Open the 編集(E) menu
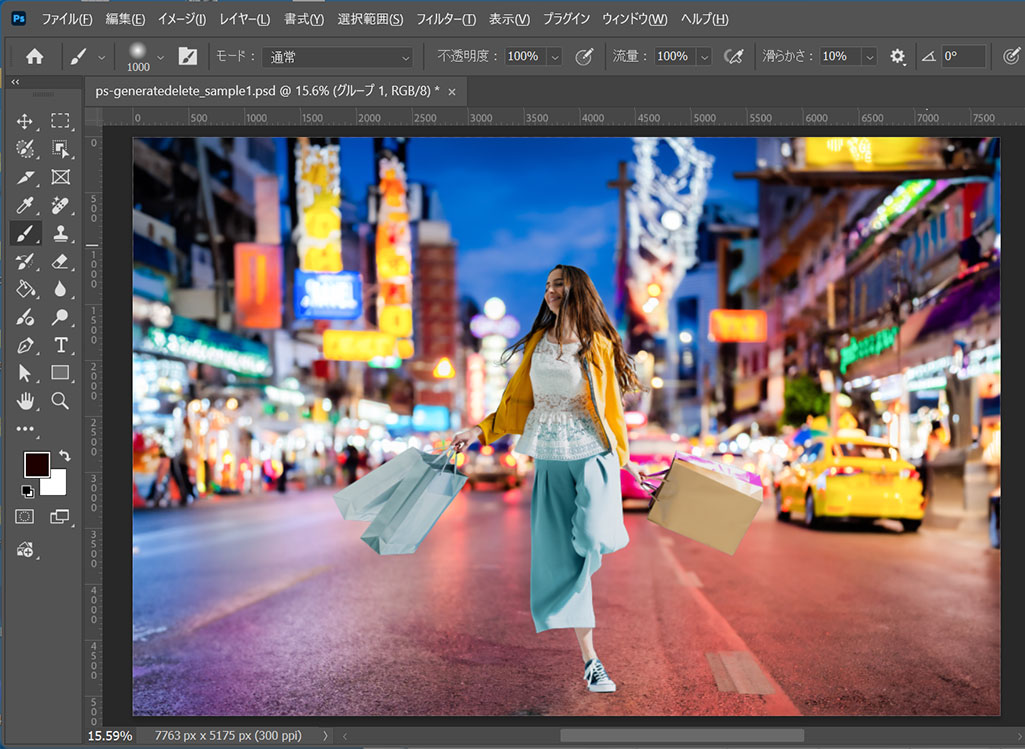Viewport: 1025px width, 749px height. pyautogui.click(x=125, y=19)
